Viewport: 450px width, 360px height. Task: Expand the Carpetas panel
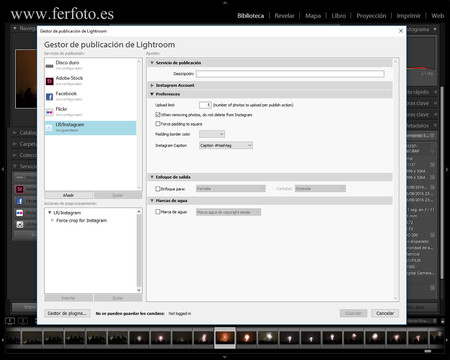pos(15,144)
